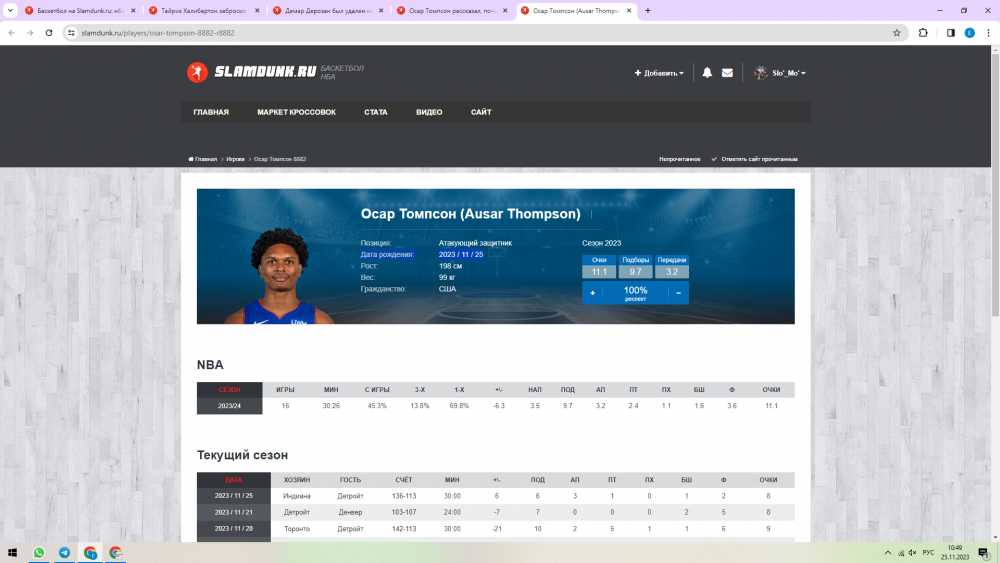Click the home icon in breadcrumbs
Image resolution: width=1000 pixels, height=563 pixels.
click(x=191, y=159)
